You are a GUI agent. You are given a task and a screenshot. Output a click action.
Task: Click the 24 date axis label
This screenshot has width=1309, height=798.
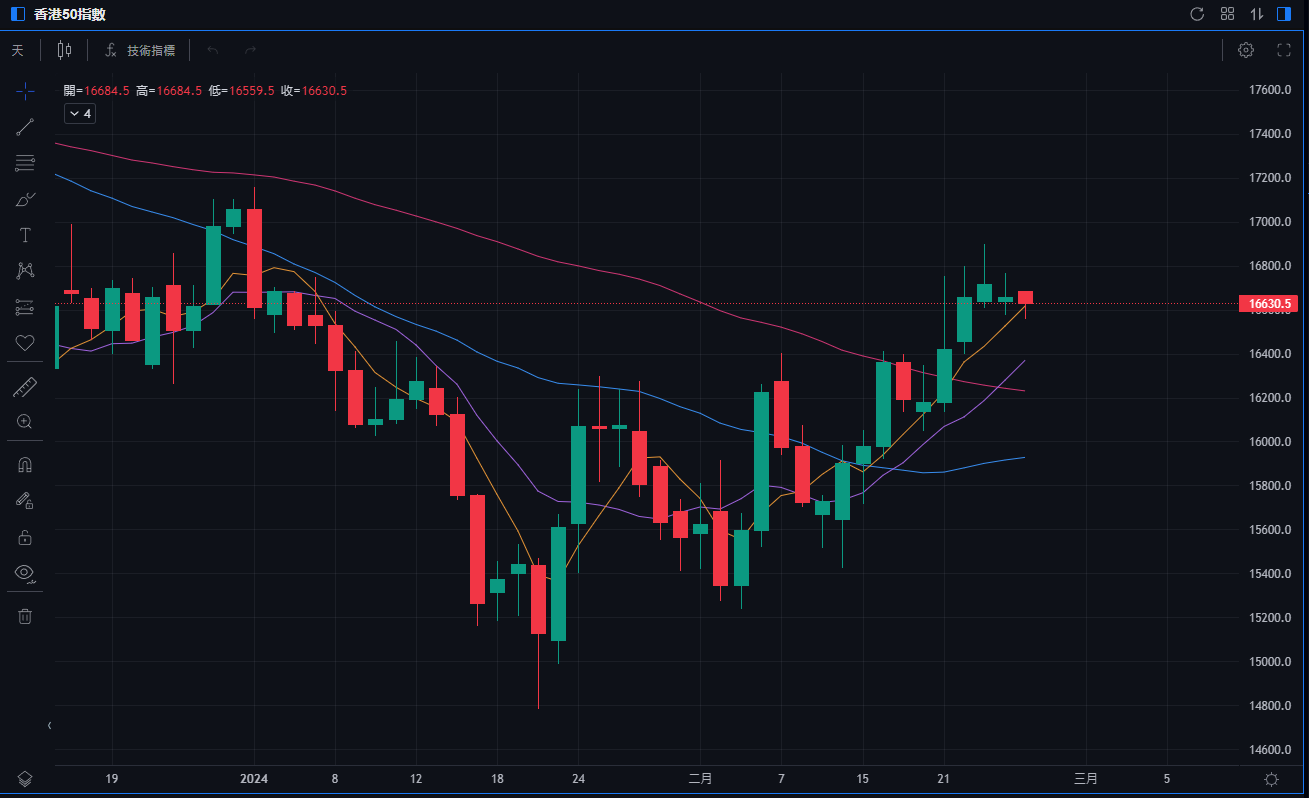tap(578, 779)
